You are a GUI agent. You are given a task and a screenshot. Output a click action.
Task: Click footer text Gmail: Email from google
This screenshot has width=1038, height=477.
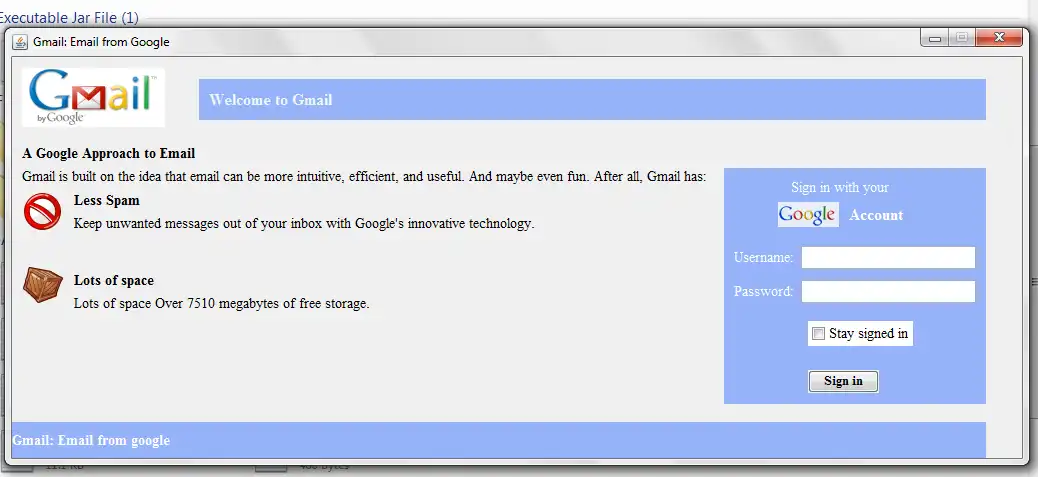tap(91, 441)
